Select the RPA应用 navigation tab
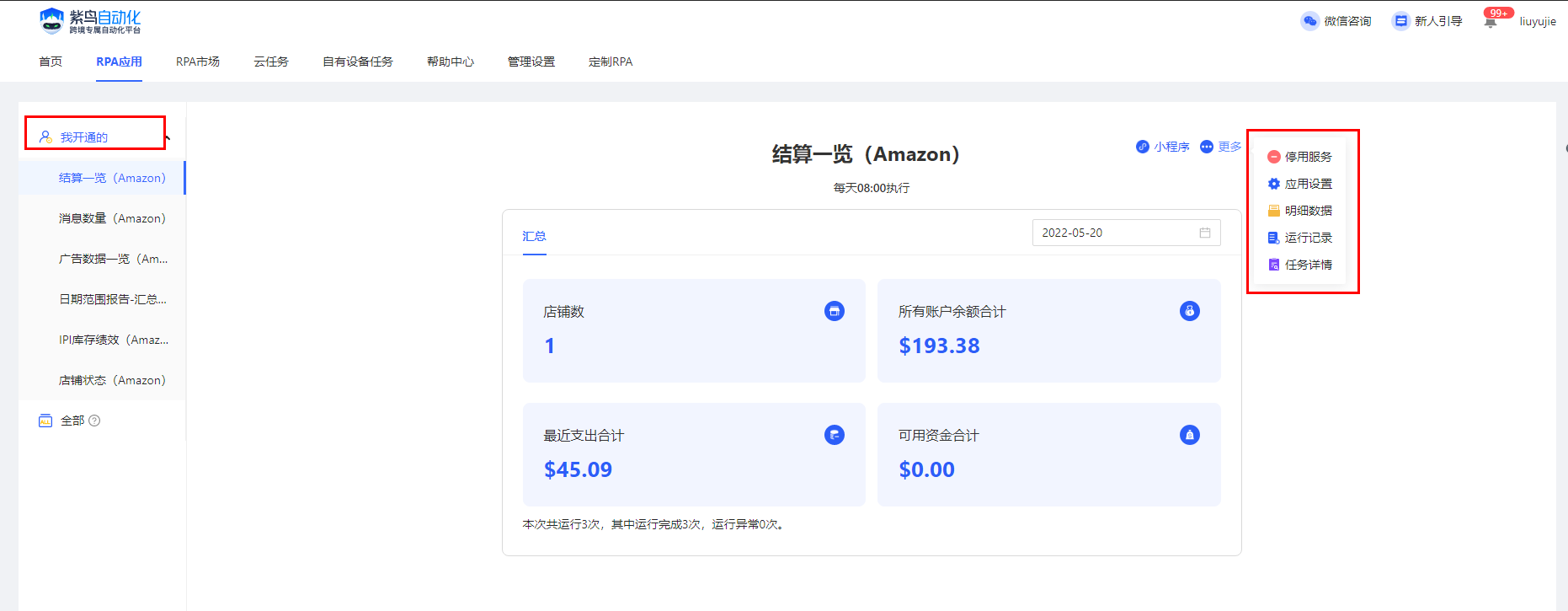The image size is (1568, 611). (119, 62)
